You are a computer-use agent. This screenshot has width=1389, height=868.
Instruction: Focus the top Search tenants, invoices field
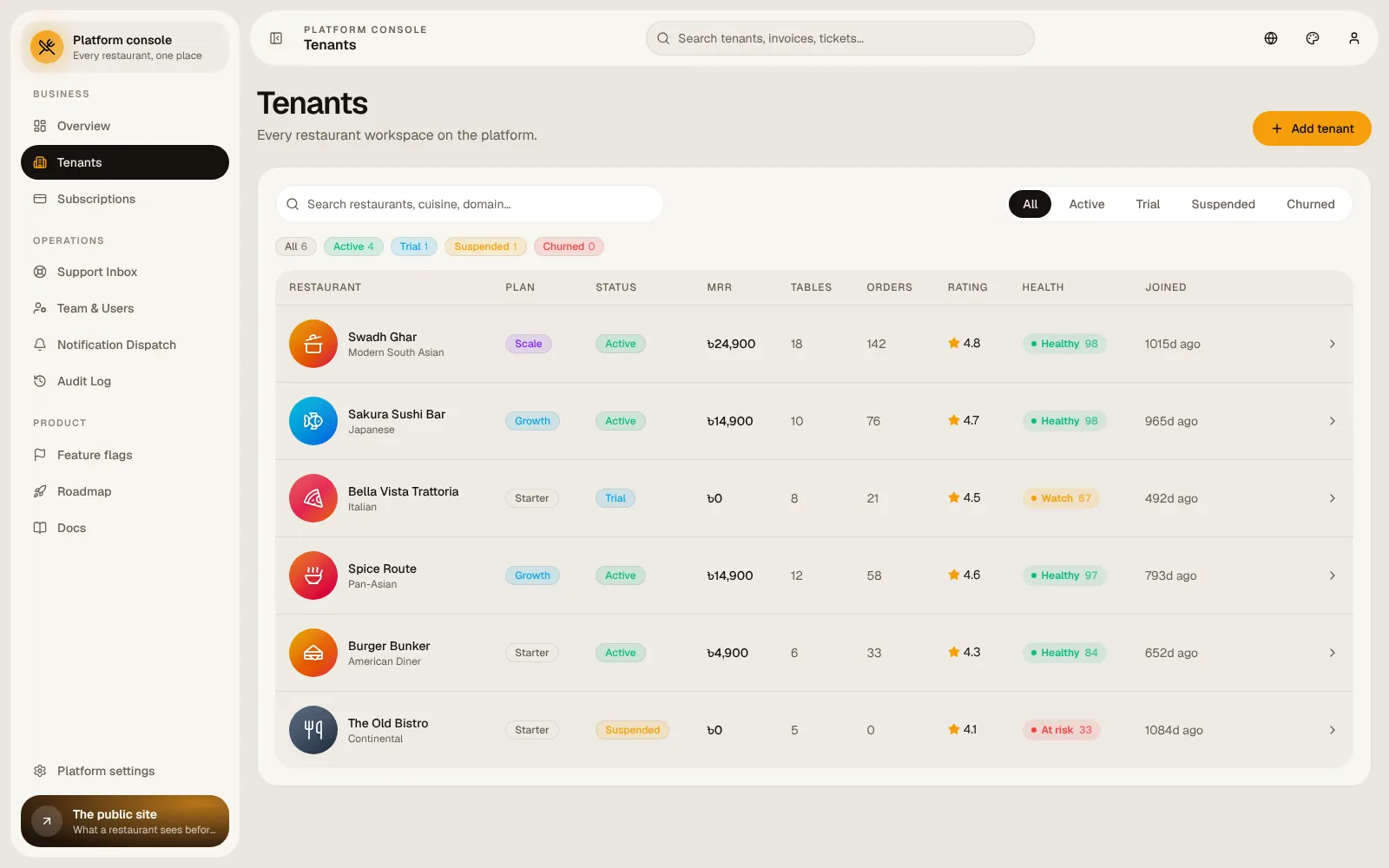(x=840, y=38)
